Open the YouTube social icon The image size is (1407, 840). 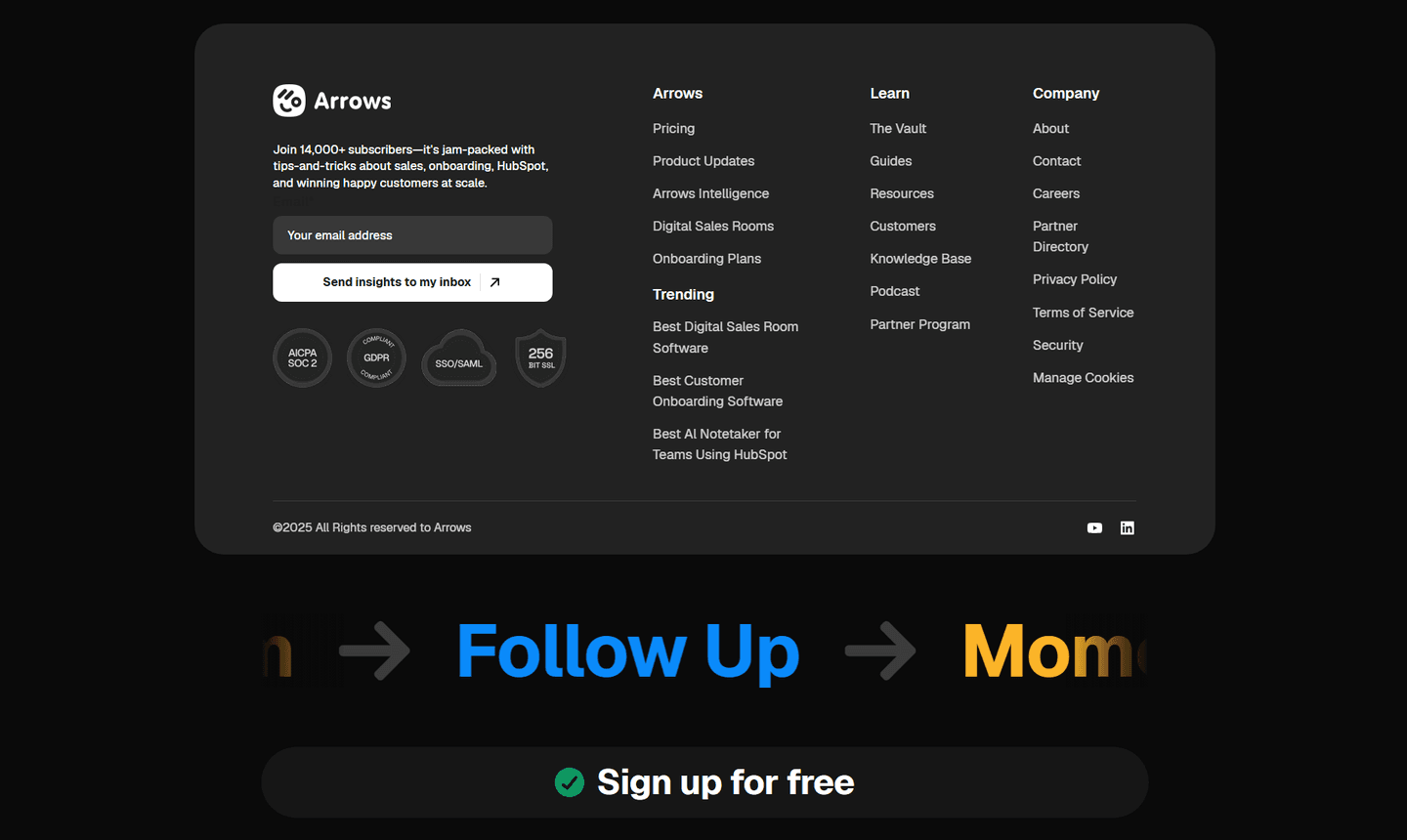coord(1094,527)
